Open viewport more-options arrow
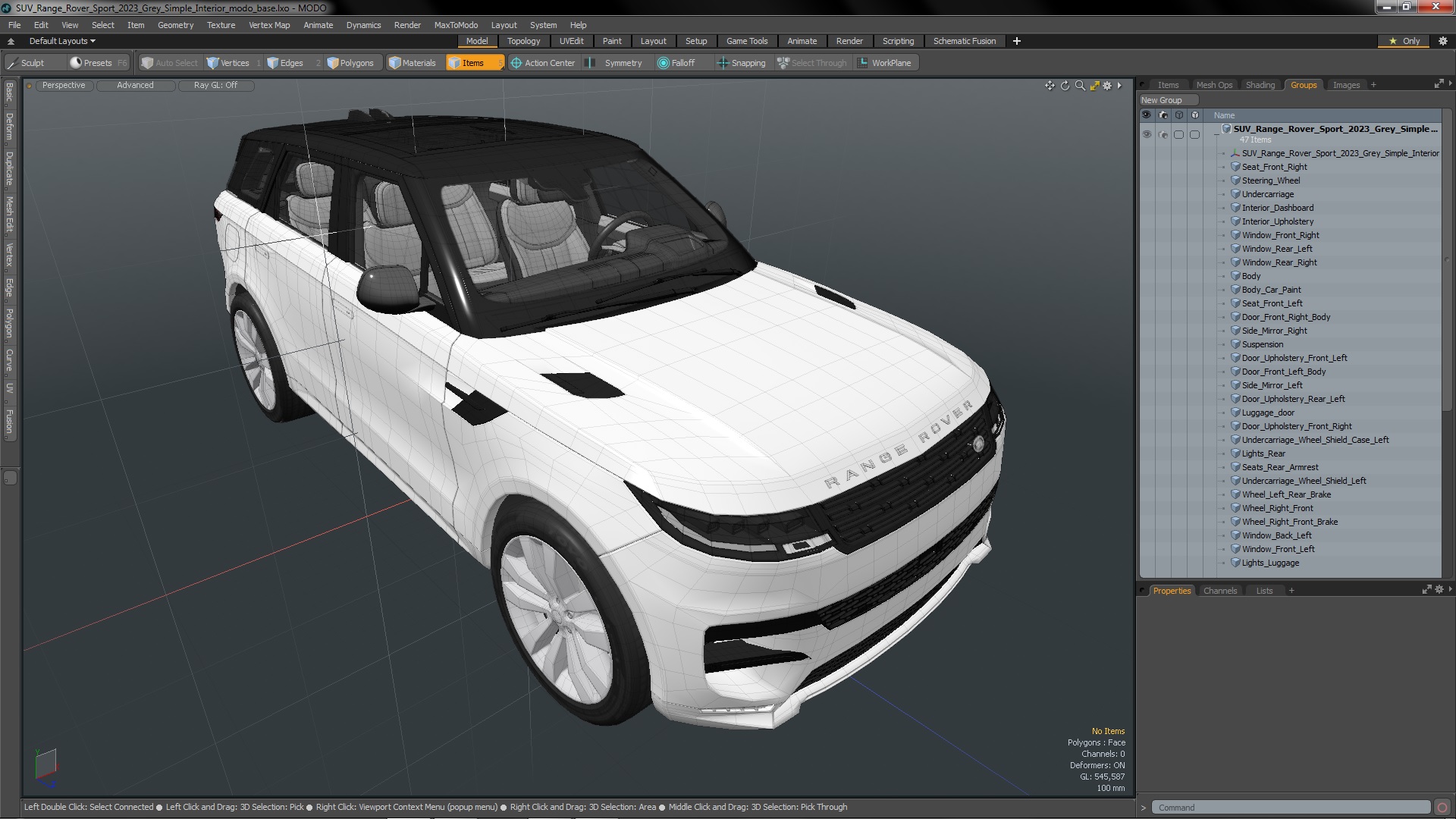The height and width of the screenshot is (819, 1456). pyautogui.click(x=1119, y=86)
